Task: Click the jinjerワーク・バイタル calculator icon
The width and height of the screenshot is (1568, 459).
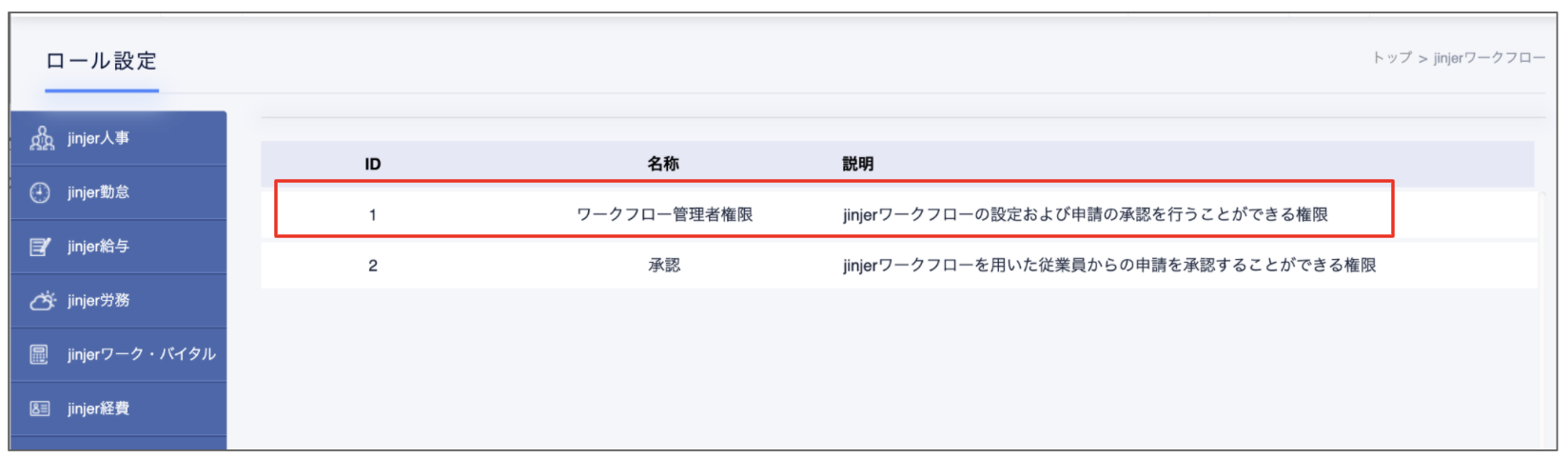Action: (x=39, y=355)
